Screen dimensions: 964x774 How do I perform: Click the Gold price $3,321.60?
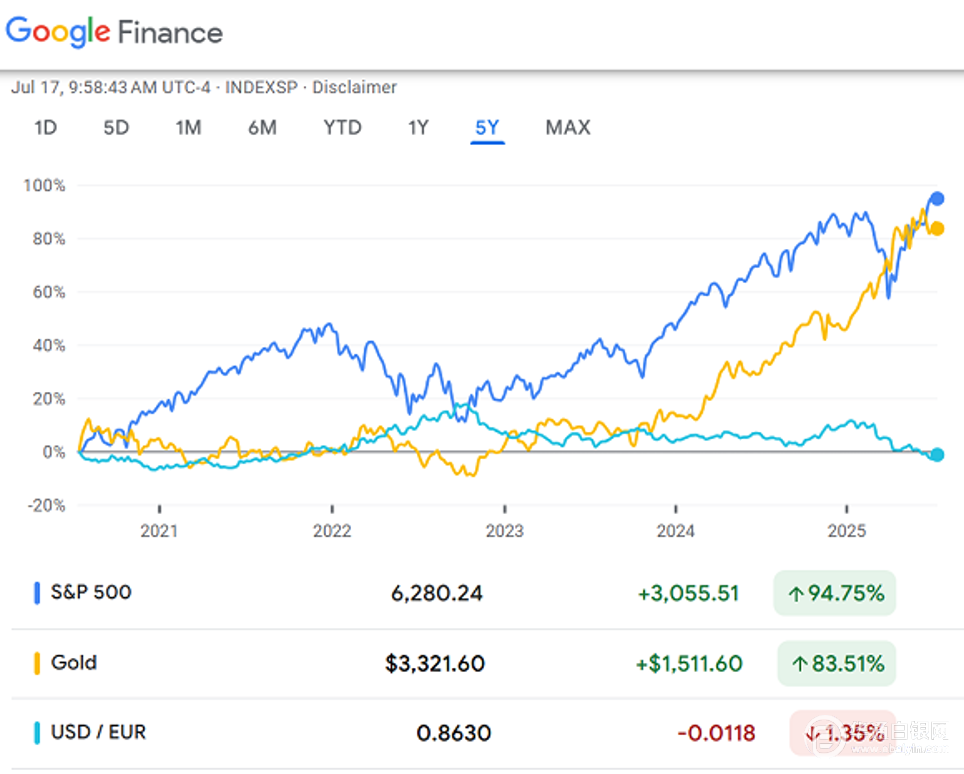(x=435, y=663)
